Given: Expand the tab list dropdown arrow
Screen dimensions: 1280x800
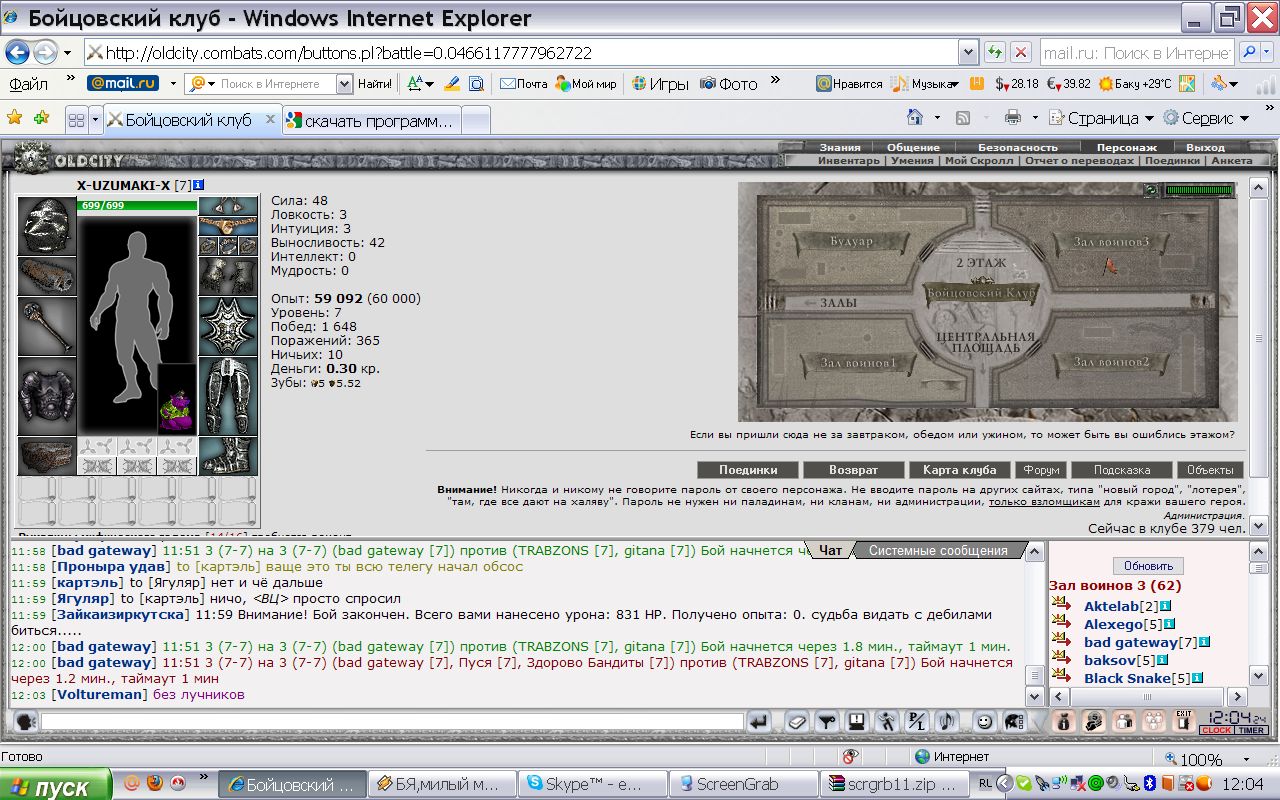Looking at the screenshot, I should [x=96, y=120].
